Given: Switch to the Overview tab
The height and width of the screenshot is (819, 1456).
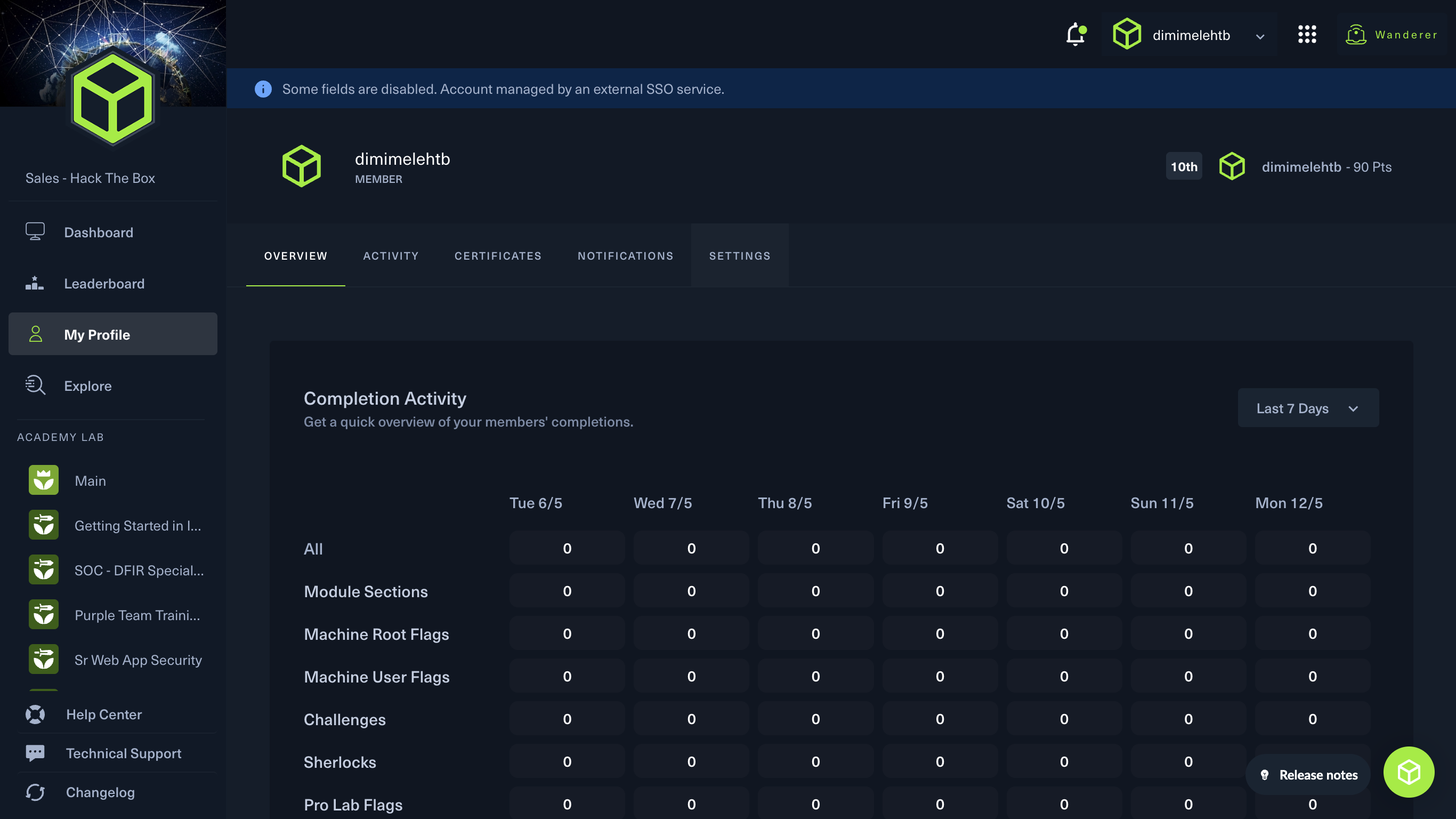Looking at the screenshot, I should [x=296, y=255].
